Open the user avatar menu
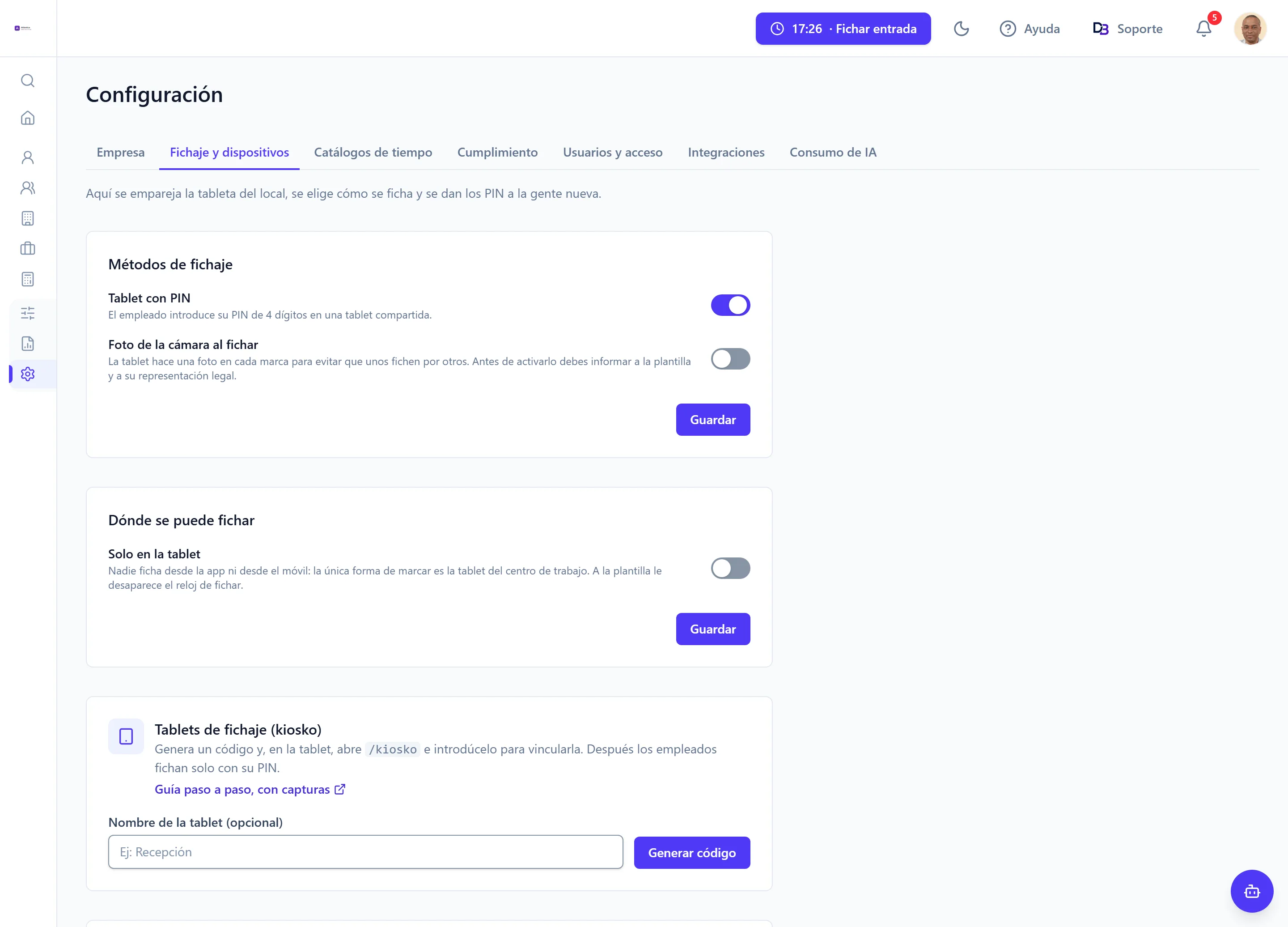 (1250, 28)
